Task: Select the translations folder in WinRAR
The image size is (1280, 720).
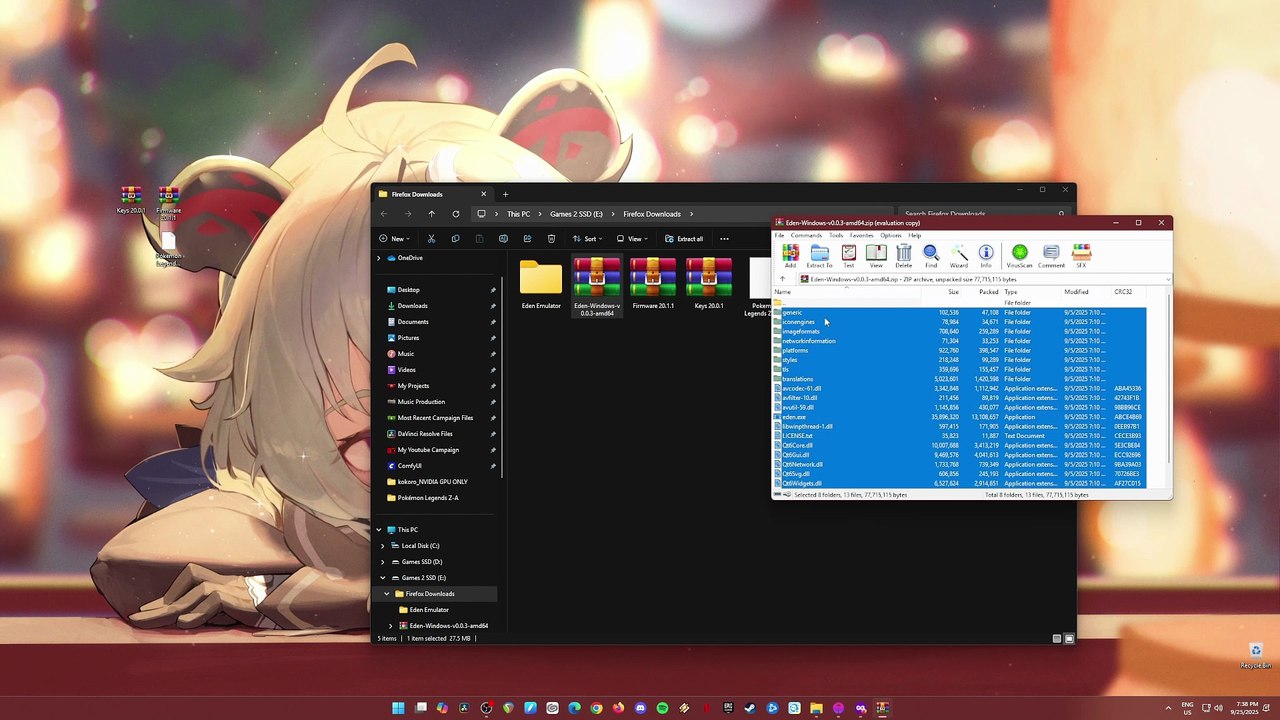Action: point(959,379)
